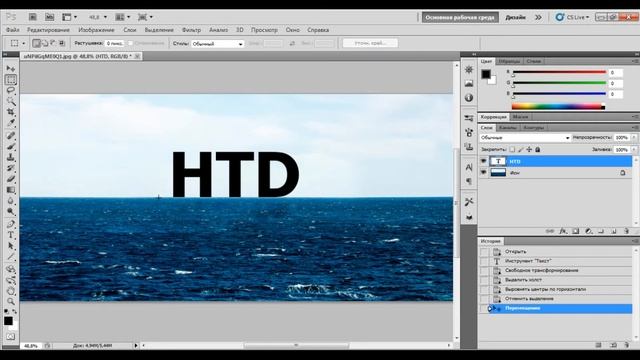Add layer mask in Layers panel
Image resolution: width=640 pixels, height=360 pixels.
(576, 231)
